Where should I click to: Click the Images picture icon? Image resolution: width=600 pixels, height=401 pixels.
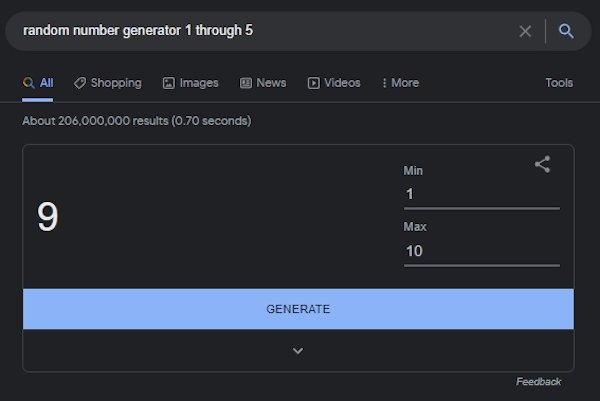coord(168,83)
